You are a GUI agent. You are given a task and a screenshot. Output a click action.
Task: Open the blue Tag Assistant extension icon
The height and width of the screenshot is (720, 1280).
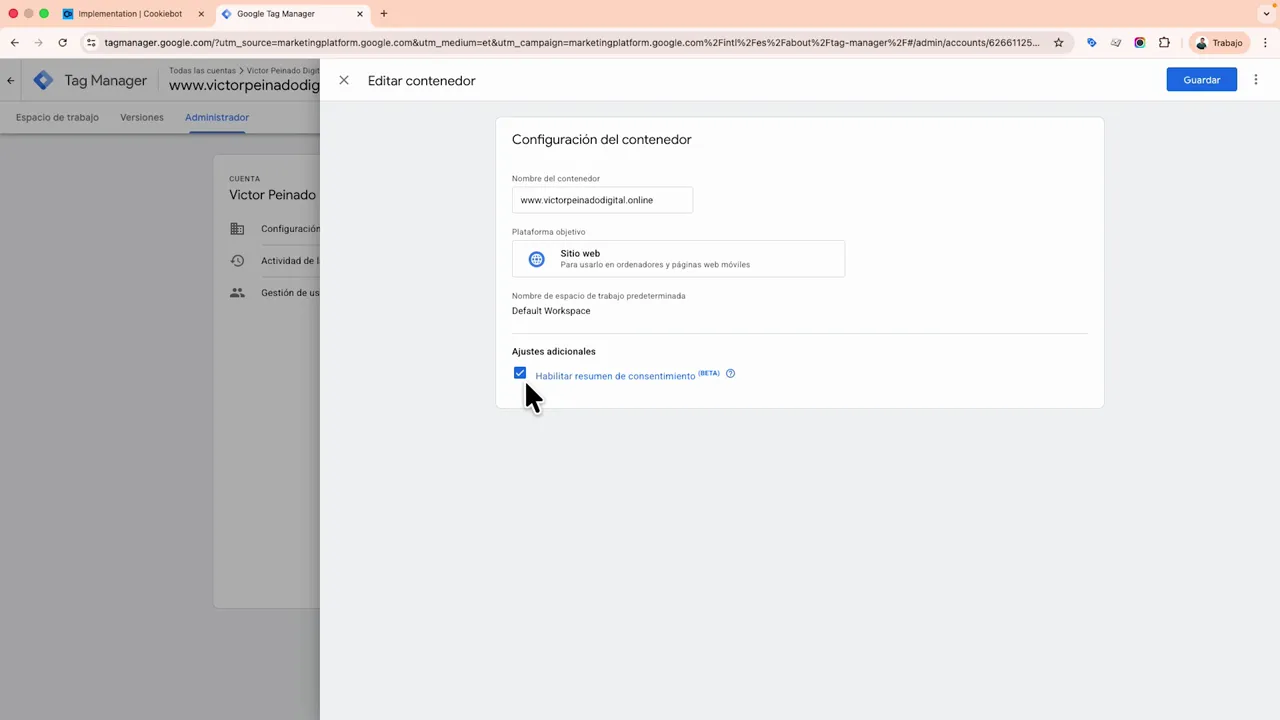[1091, 43]
